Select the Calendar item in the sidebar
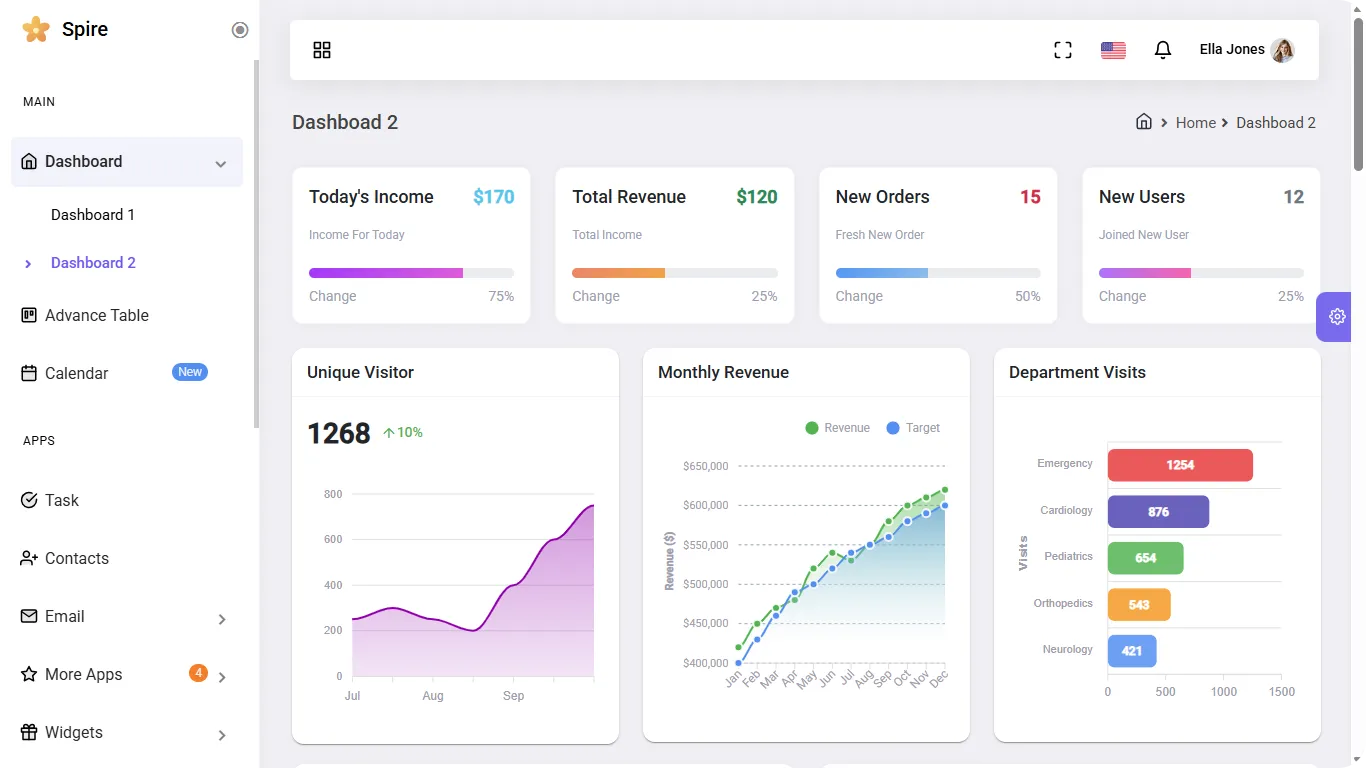Screen dimensions: 1366x768 75,373
